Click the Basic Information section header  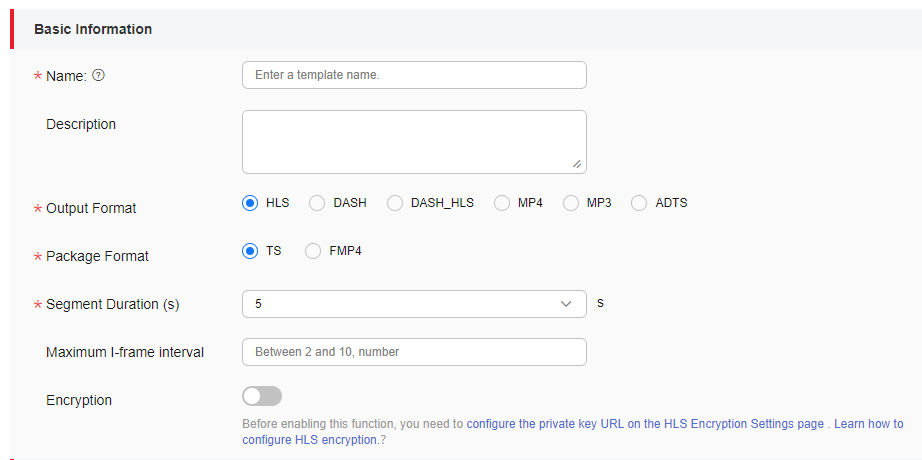(x=93, y=29)
